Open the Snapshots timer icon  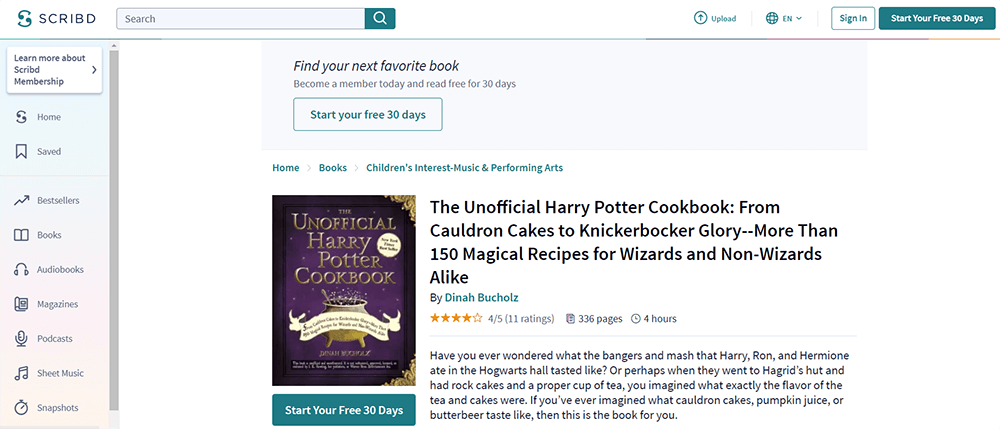click(x=21, y=408)
